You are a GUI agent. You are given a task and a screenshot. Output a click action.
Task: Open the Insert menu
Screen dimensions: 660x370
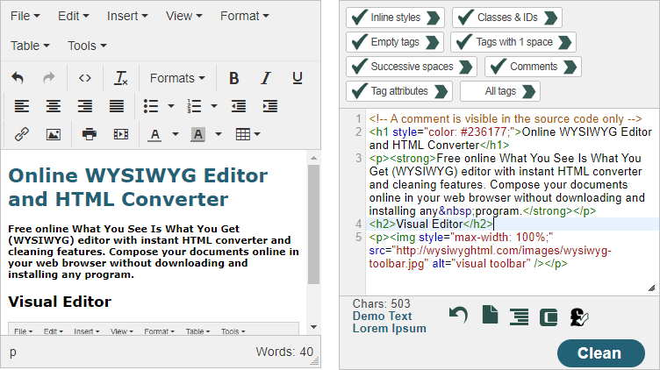click(x=127, y=16)
